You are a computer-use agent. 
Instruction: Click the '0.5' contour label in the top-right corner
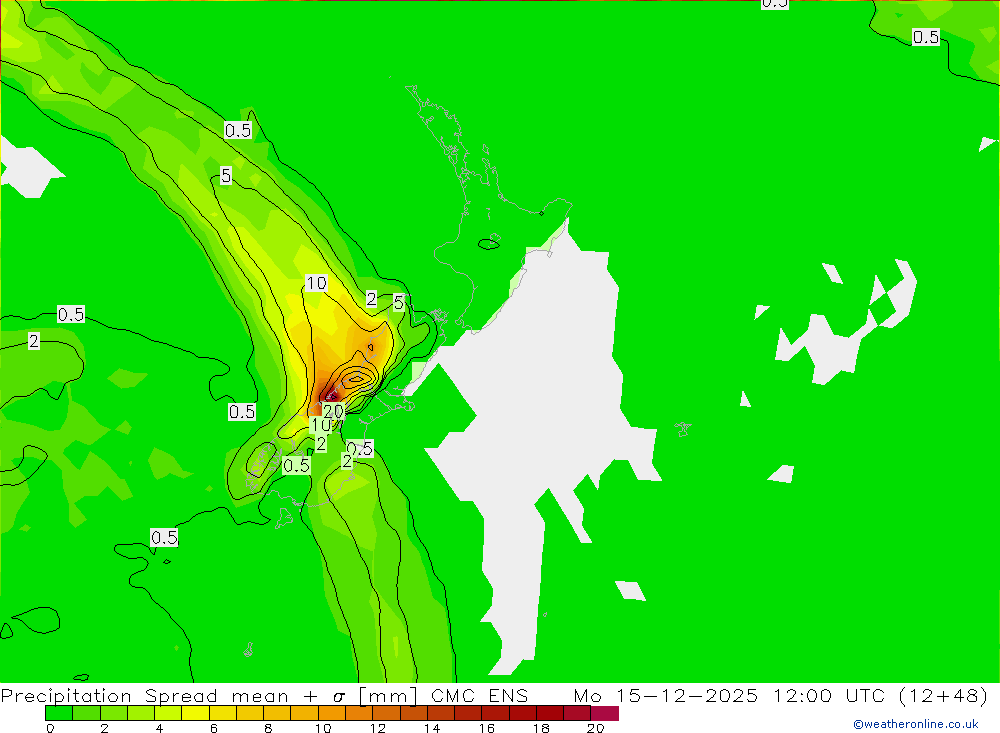tap(925, 37)
